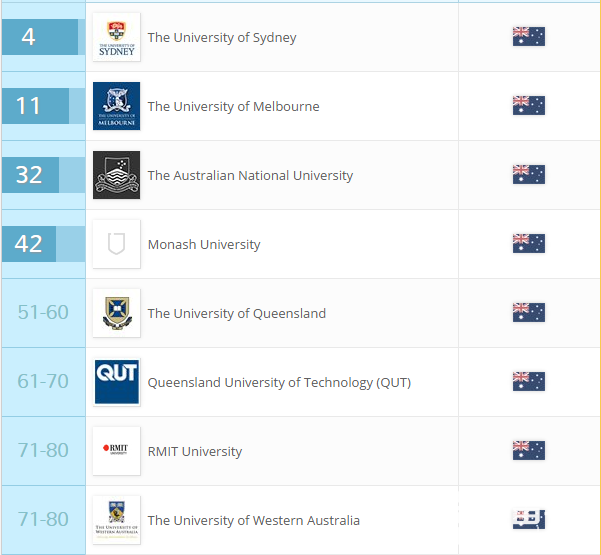Click Monash University's placeholder shield logo
Viewport: 601px width, 555px height.
click(117, 244)
